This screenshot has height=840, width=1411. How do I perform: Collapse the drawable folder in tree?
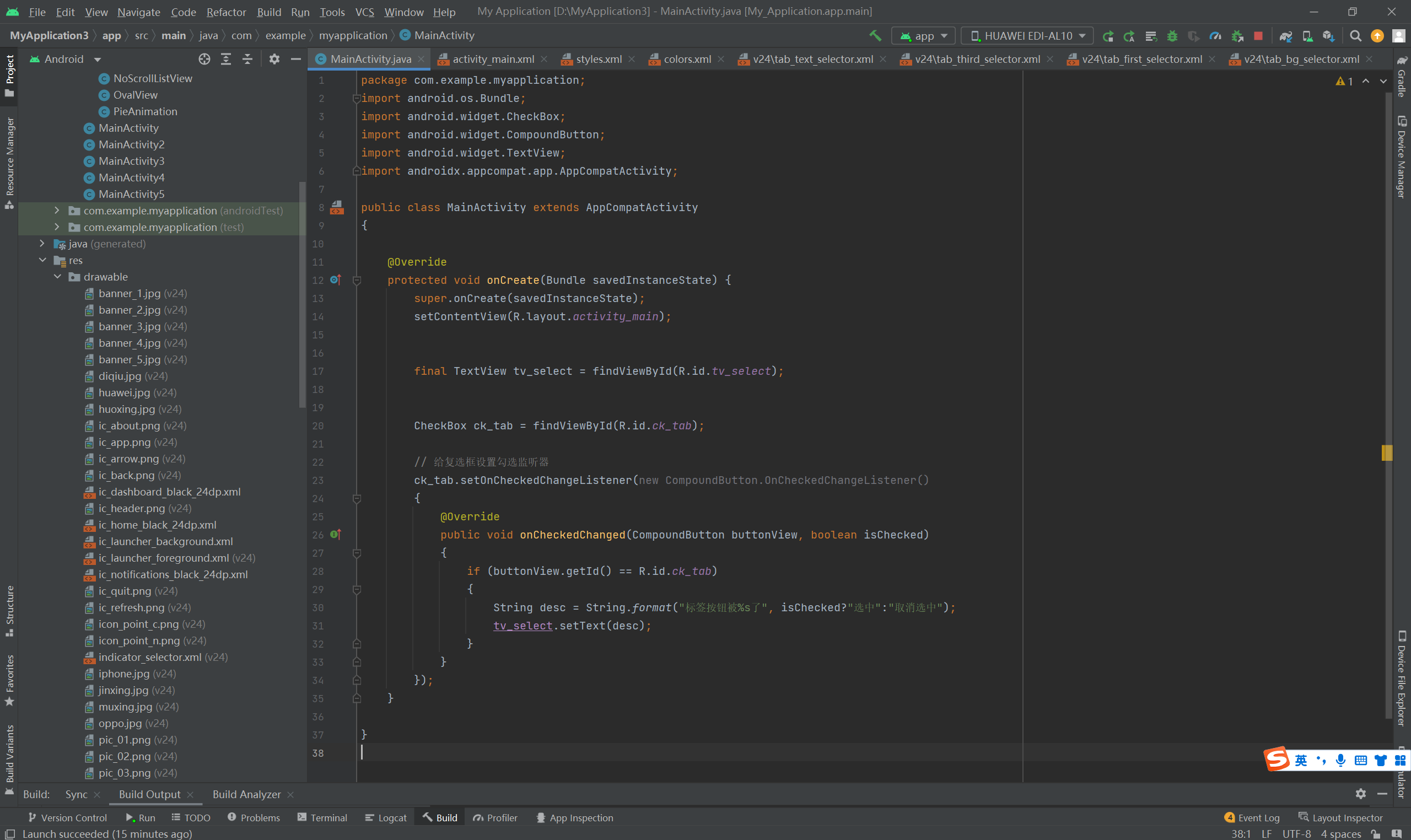(58, 277)
